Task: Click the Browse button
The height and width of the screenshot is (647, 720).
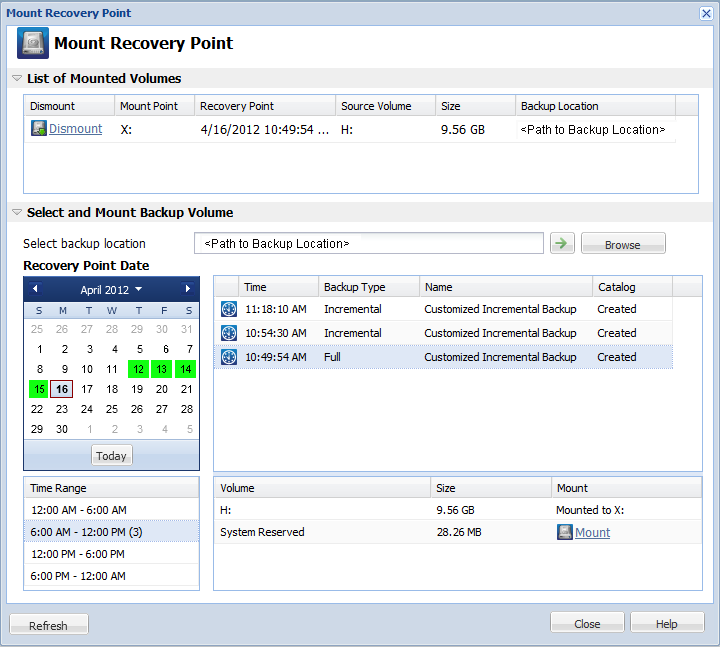Action: click(622, 244)
